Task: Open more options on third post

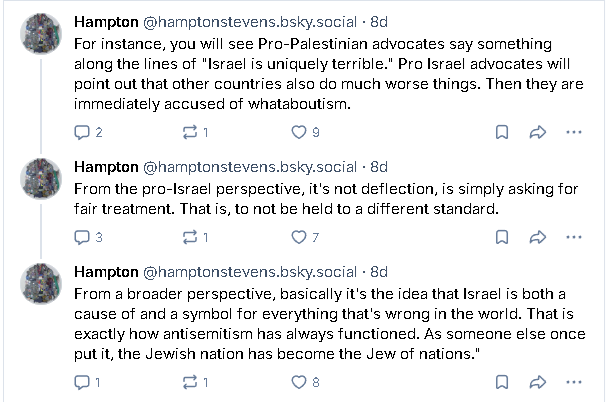Action: pyautogui.click(x=574, y=382)
